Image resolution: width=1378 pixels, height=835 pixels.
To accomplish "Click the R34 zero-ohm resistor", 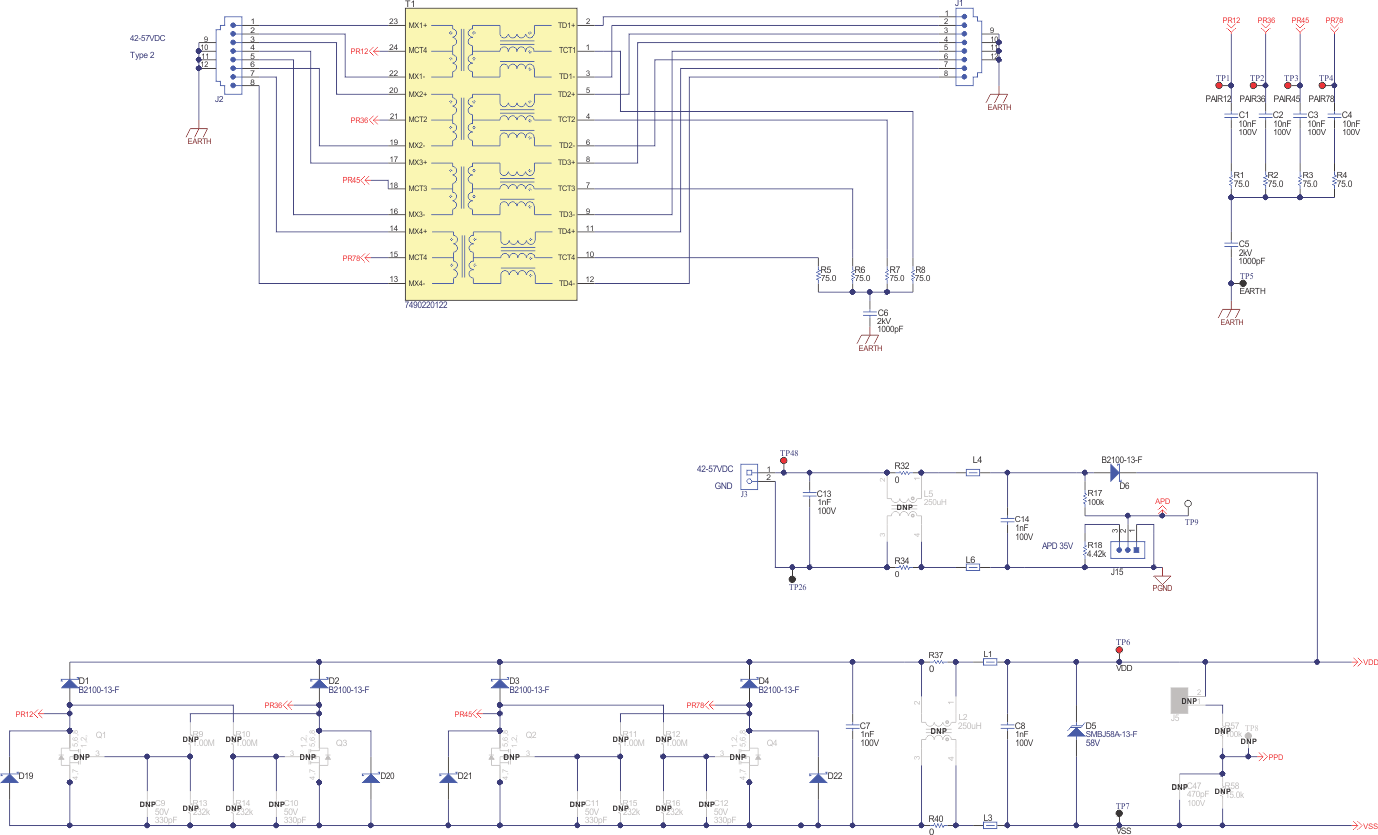I will tap(903, 567).
